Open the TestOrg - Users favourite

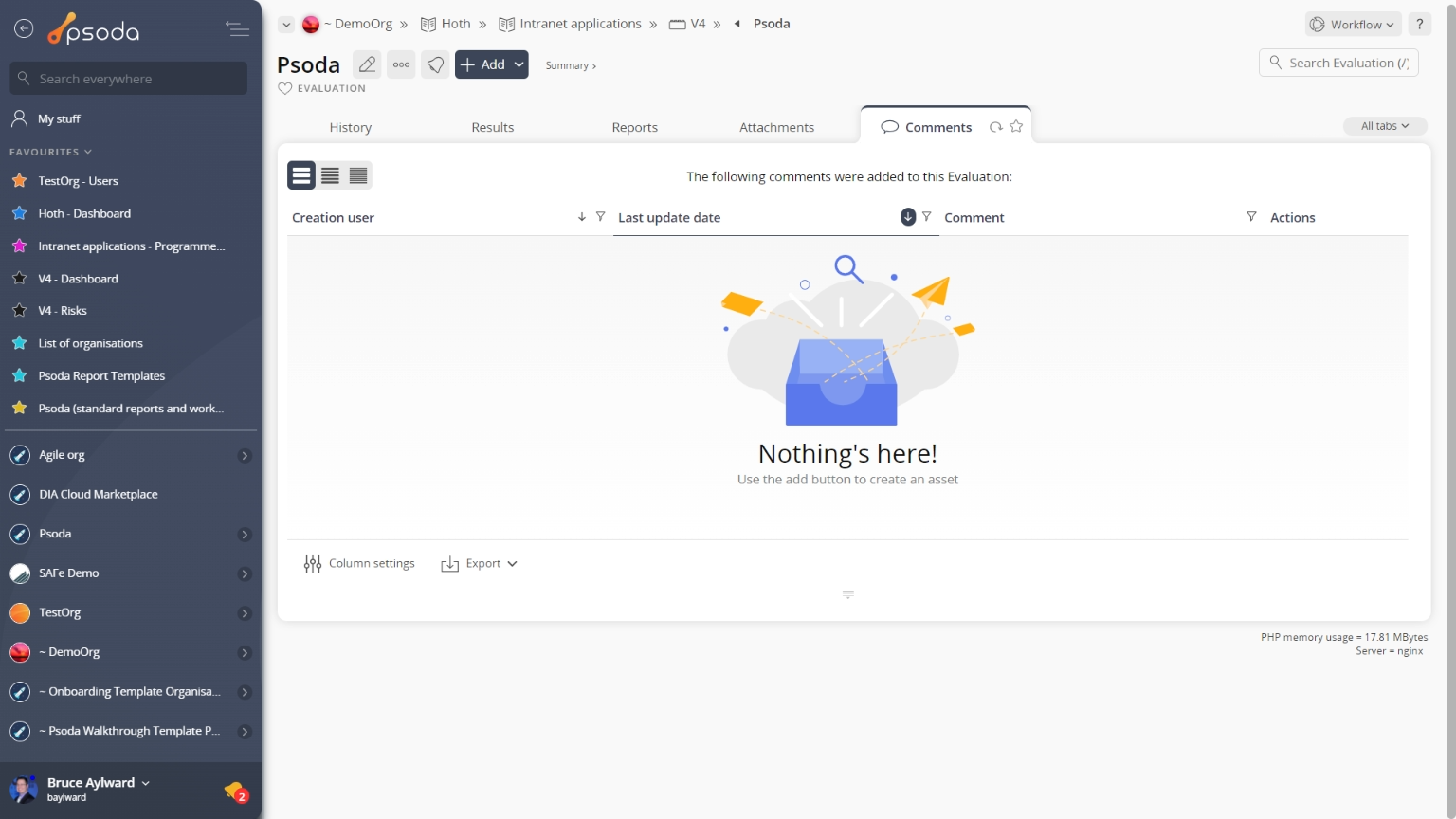(78, 180)
